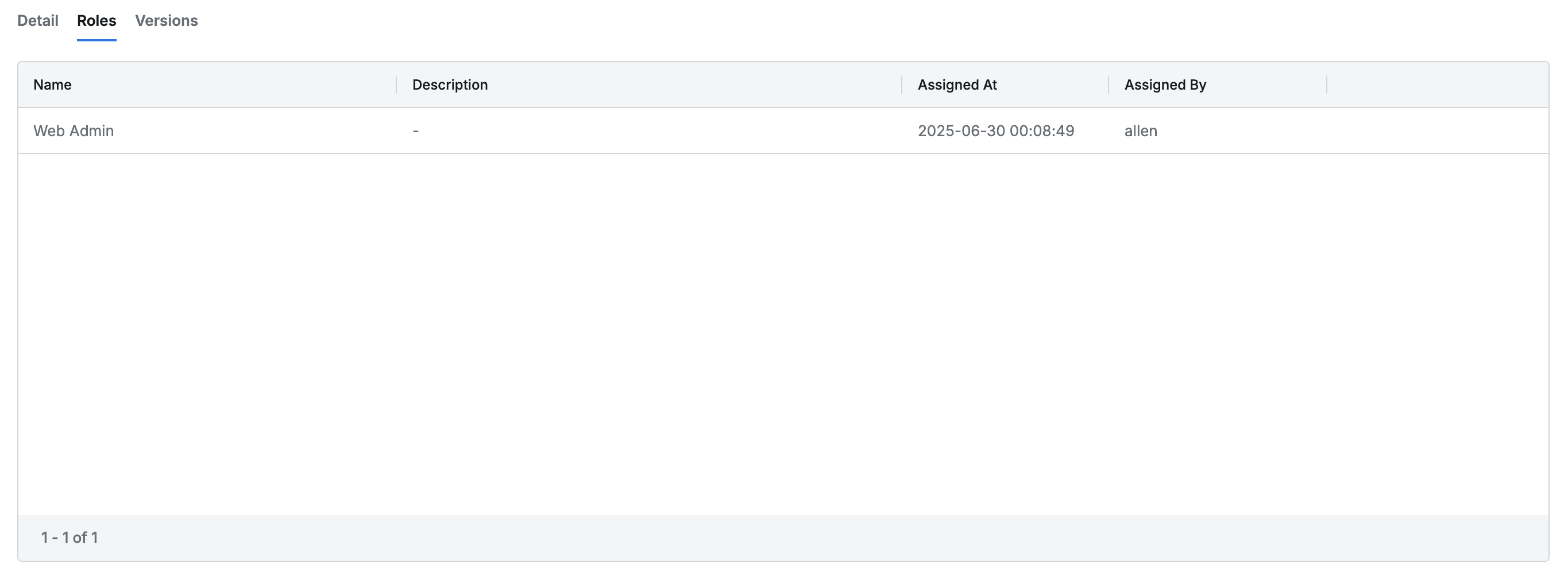Click the blue underline beneath Roles tab

[96, 40]
